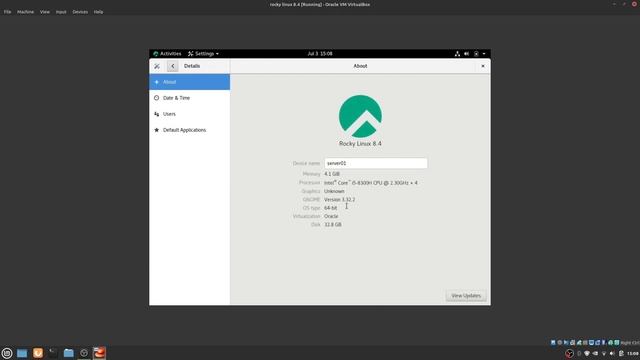The height and width of the screenshot is (360, 640).
Task: Open the VirtualBox Input menu
Action: coord(61,12)
